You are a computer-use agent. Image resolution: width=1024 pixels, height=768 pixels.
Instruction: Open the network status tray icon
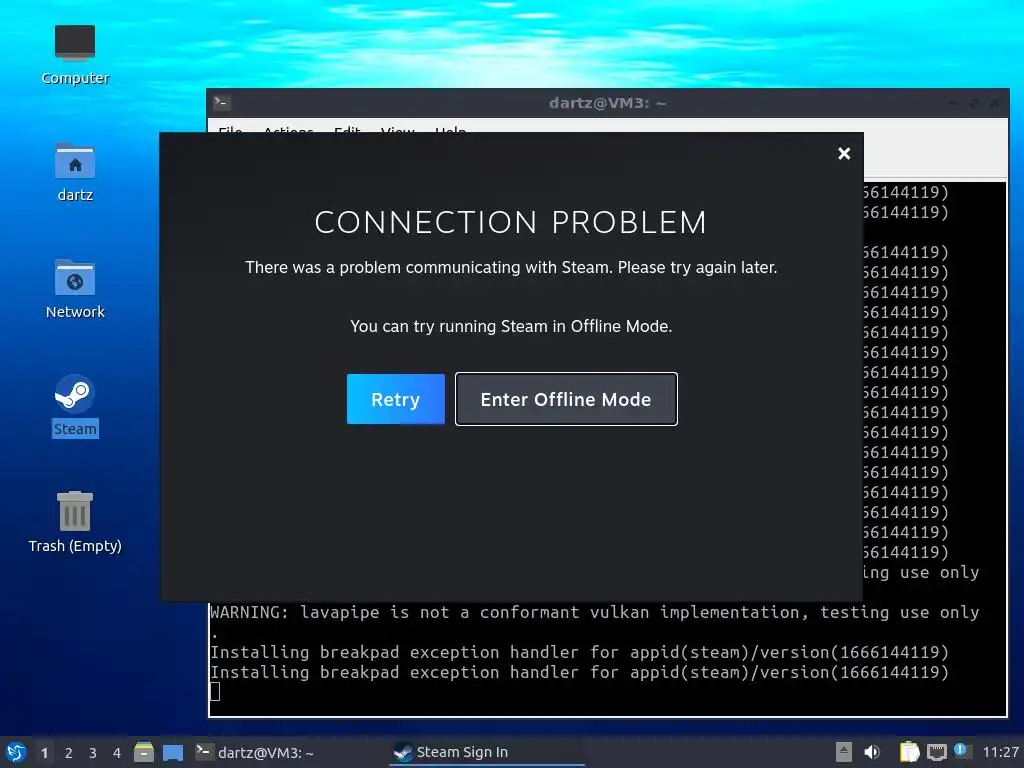click(936, 753)
